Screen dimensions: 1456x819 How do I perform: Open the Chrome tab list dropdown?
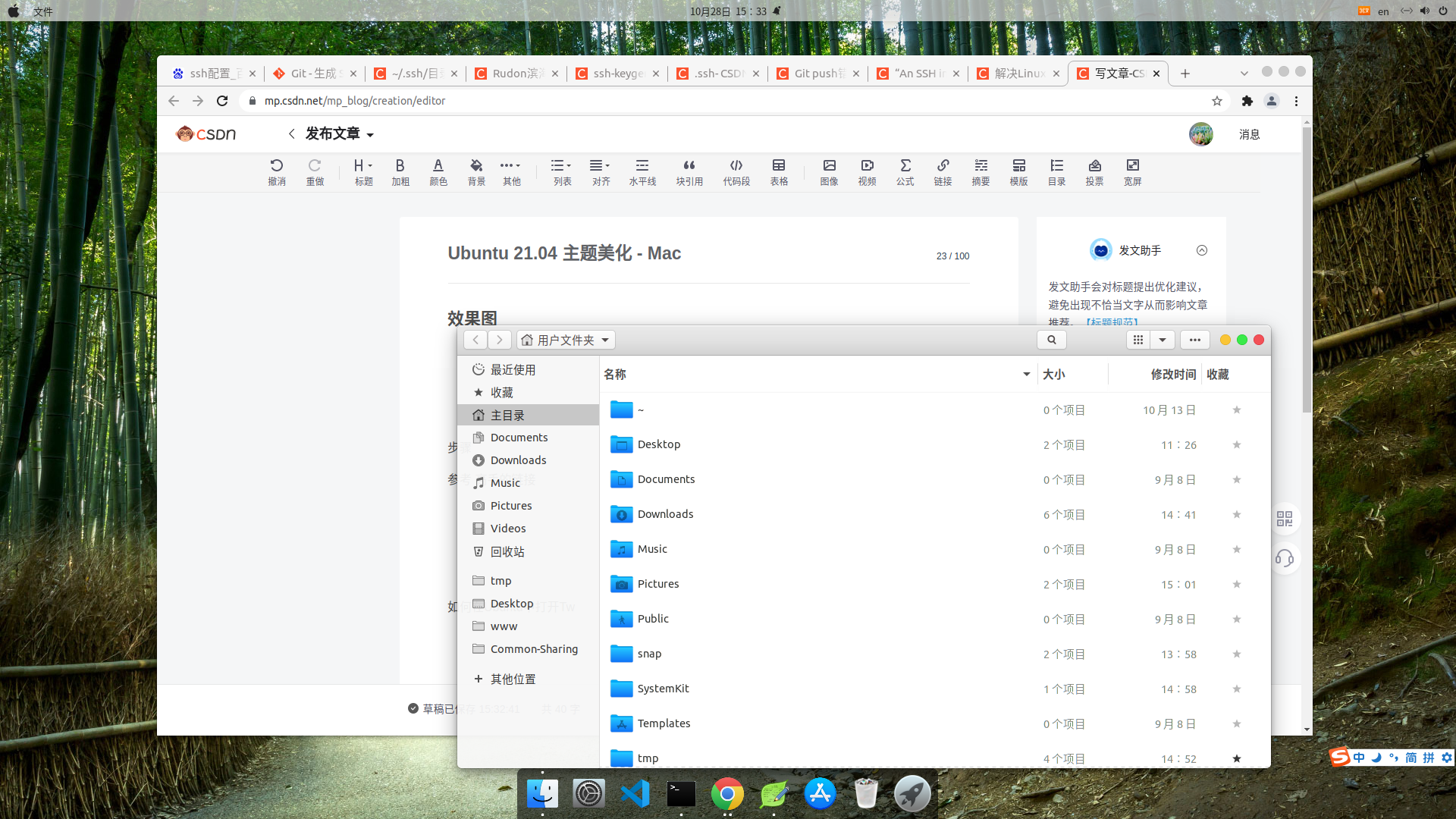pos(1244,74)
